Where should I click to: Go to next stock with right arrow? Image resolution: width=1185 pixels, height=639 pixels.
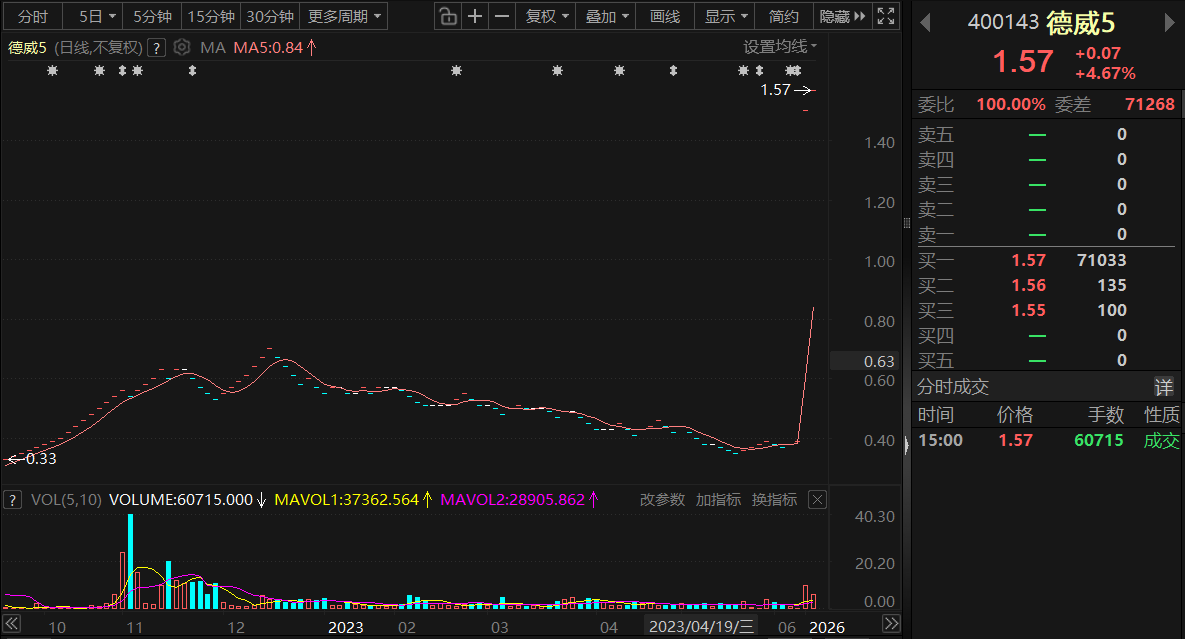(x=1170, y=23)
